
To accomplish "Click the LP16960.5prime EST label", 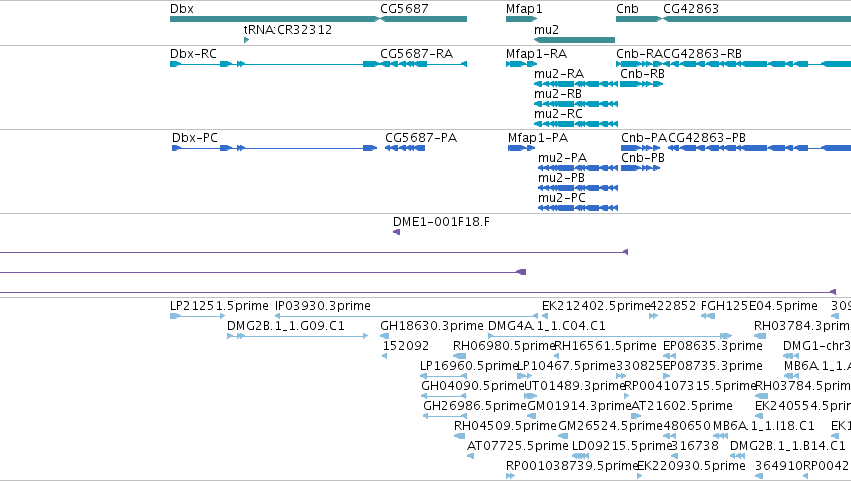I will pyautogui.click(x=469, y=366).
